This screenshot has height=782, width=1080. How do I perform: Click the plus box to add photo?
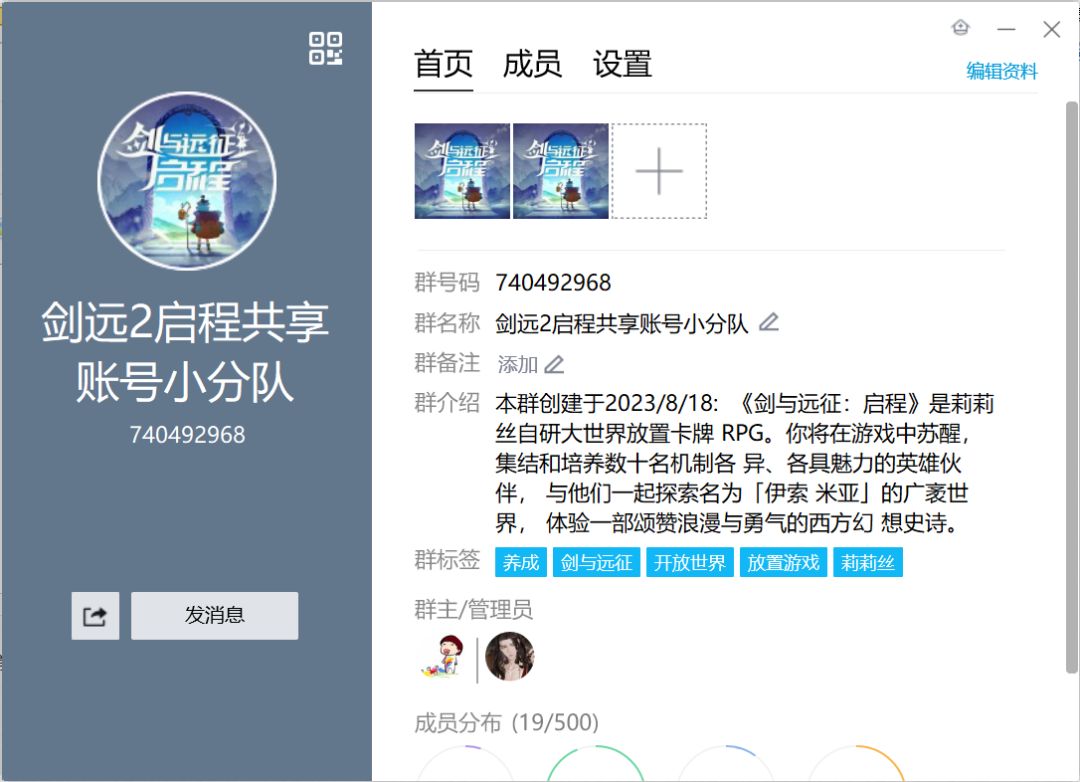pos(659,171)
